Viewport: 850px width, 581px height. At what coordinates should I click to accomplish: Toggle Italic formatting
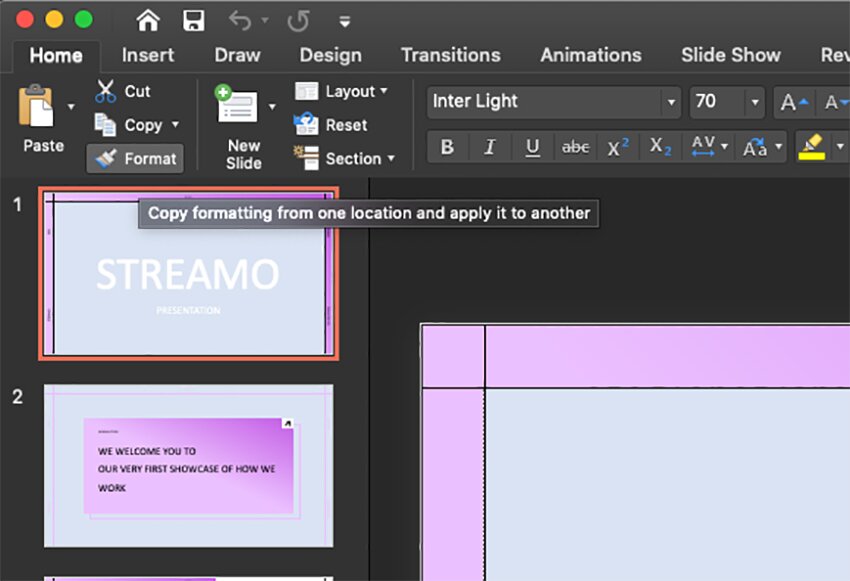point(490,148)
